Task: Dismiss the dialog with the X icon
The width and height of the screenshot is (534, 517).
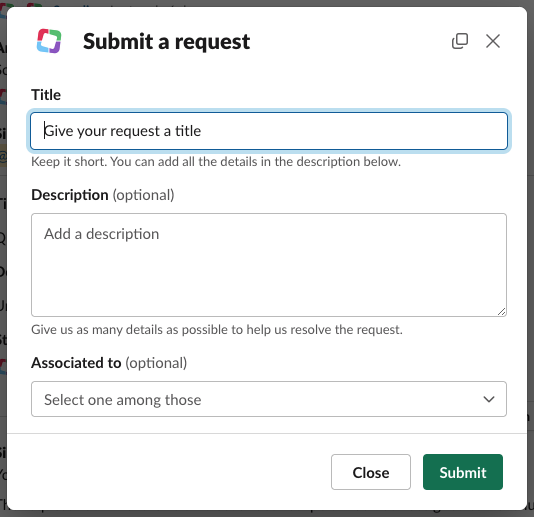Action: coord(492,41)
